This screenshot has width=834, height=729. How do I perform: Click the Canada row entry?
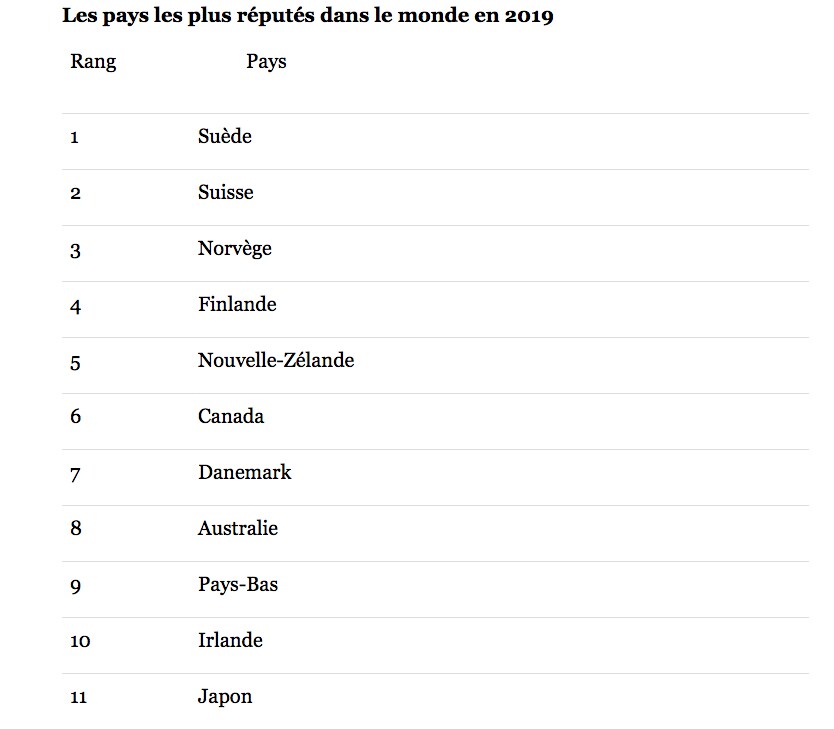pyautogui.click(x=231, y=416)
